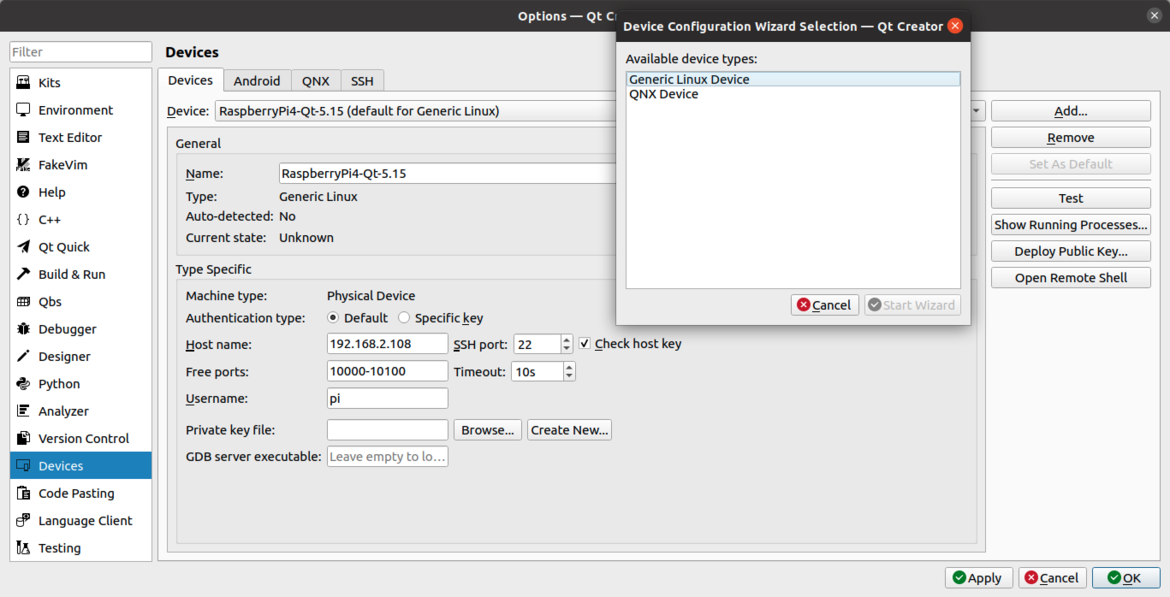Edit the Host name field
The width and height of the screenshot is (1170, 597).
click(x=387, y=344)
